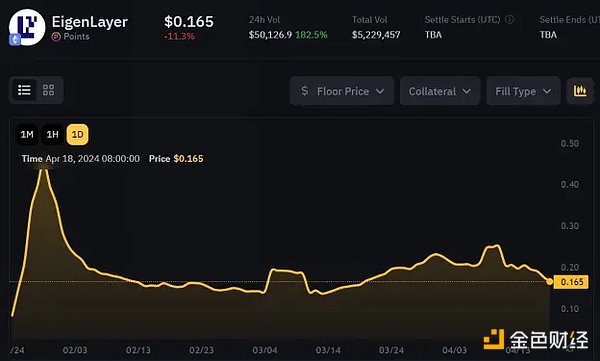This screenshot has height=361, width=600.
Task: Switch to grid view
Action: click(x=49, y=90)
